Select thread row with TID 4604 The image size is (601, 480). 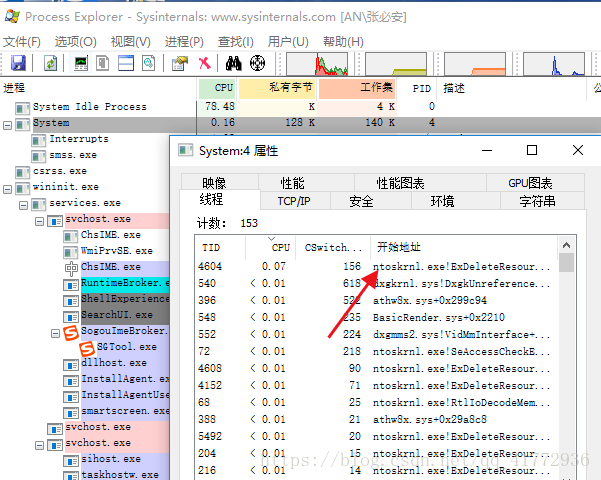(376, 266)
